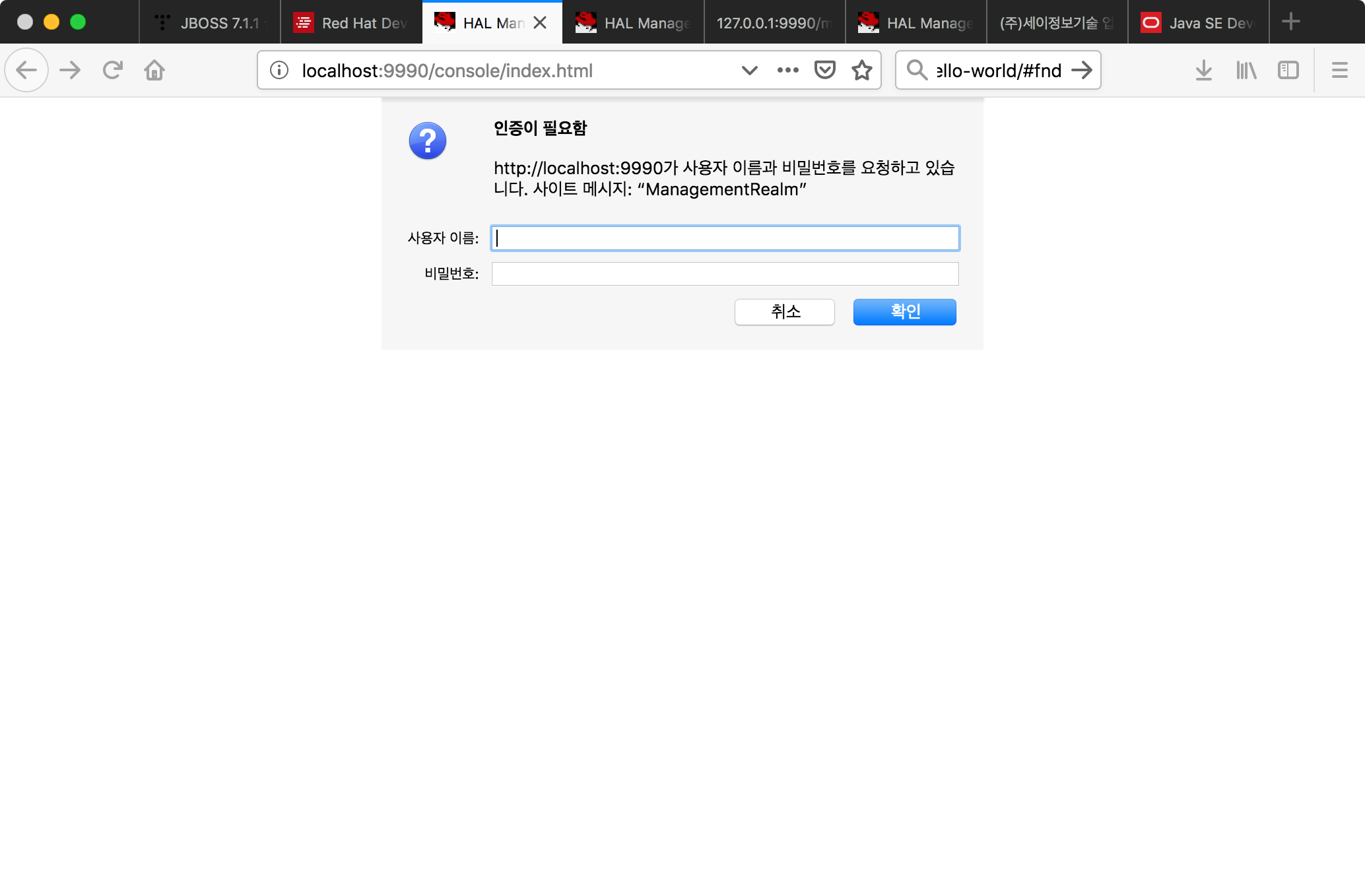Image resolution: width=1365 pixels, height=896 pixels.
Task: Click the browser Back arrow button
Action: 26,70
